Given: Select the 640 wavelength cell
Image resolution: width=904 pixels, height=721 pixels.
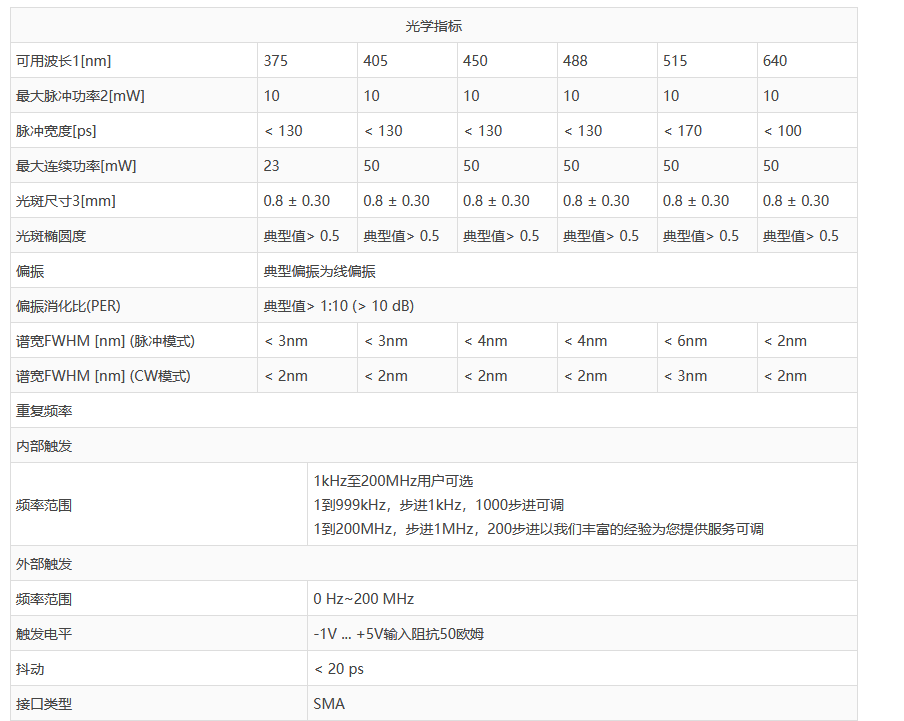Looking at the screenshot, I should (775, 61).
